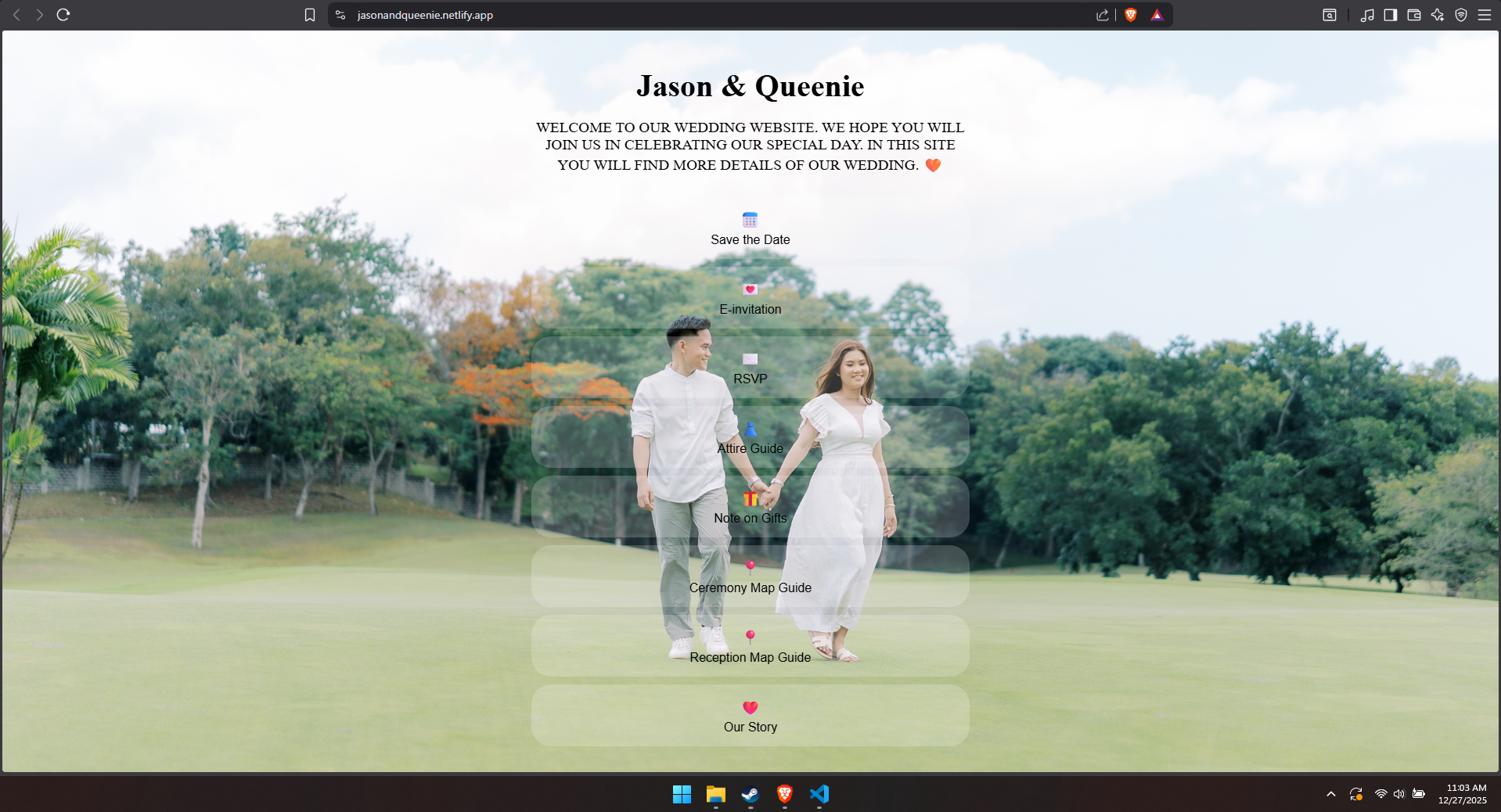This screenshot has height=812, width=1501.
Task: Open the Save the Date section
Action: pos(749,229)
